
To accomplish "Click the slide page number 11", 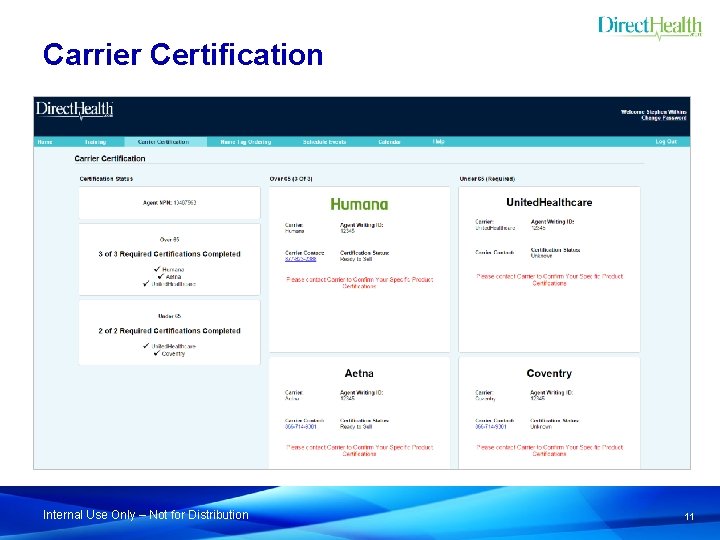I will coord(689,517).
